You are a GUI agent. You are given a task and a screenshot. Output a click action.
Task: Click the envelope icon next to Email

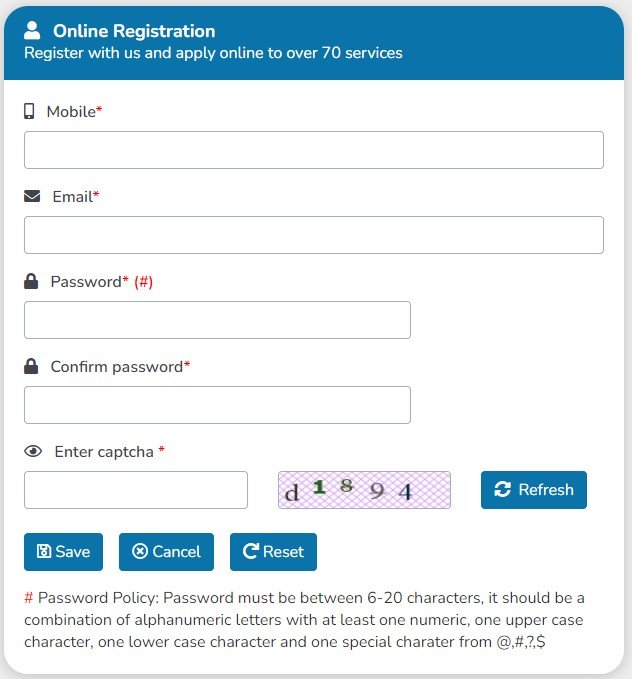tap(32, 197)
